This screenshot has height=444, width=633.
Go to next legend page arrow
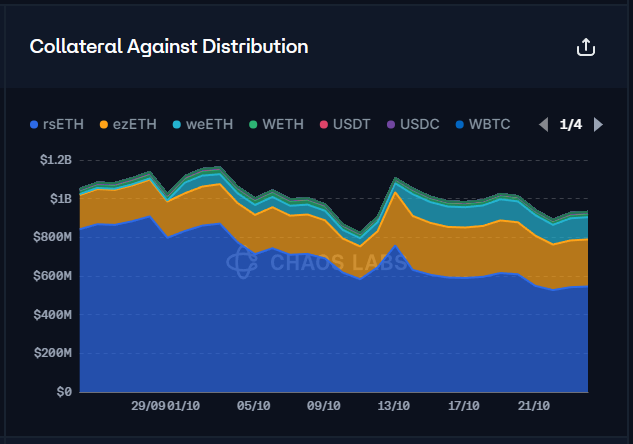tap(598, 124)
